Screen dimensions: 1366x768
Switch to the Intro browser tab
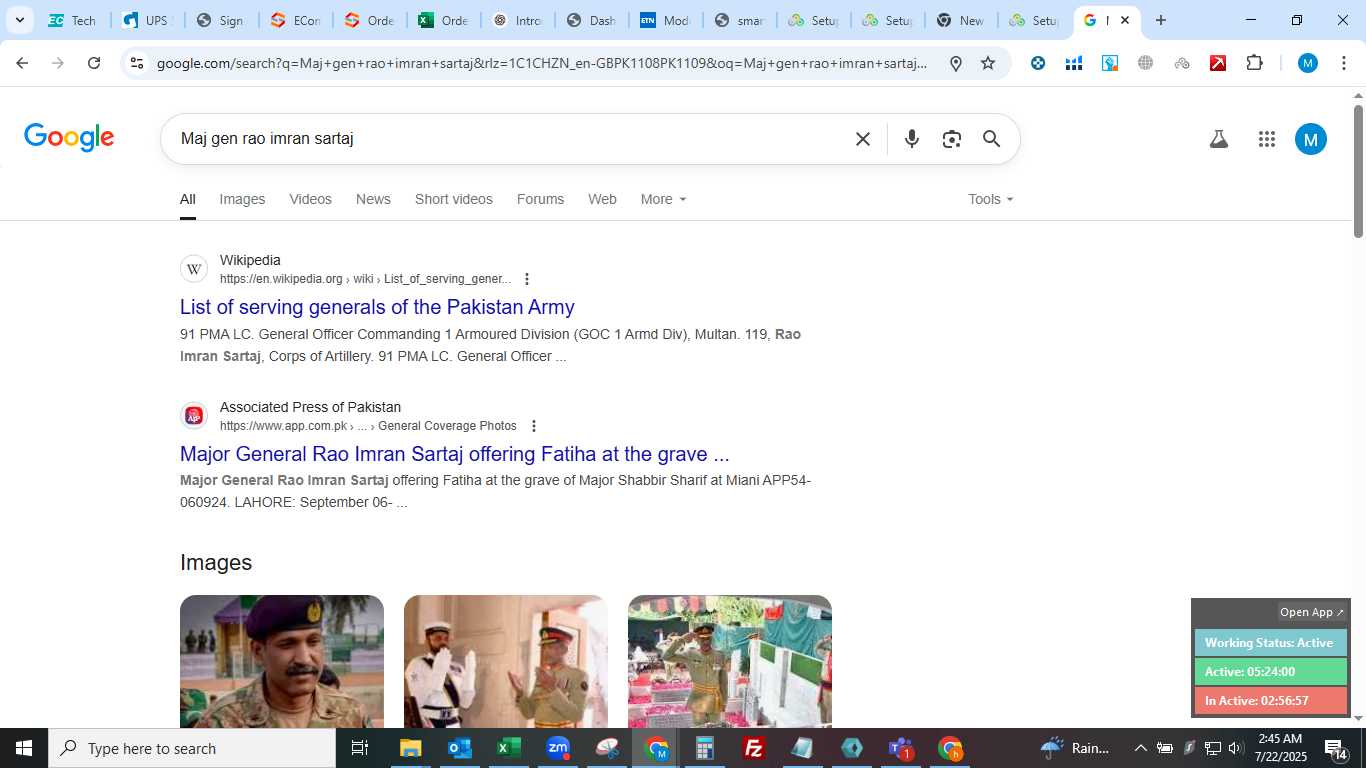516,20
